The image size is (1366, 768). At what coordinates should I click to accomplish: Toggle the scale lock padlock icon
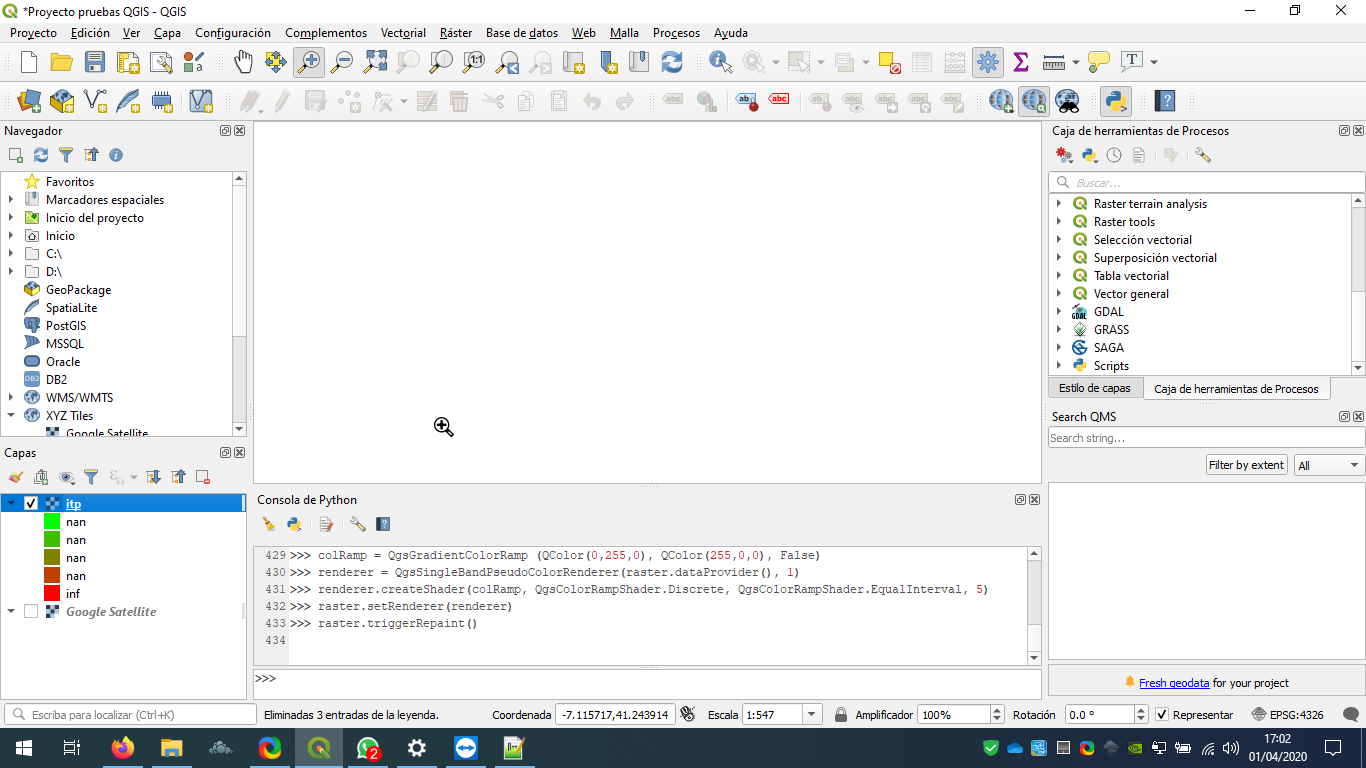click(x=841, y=715)
